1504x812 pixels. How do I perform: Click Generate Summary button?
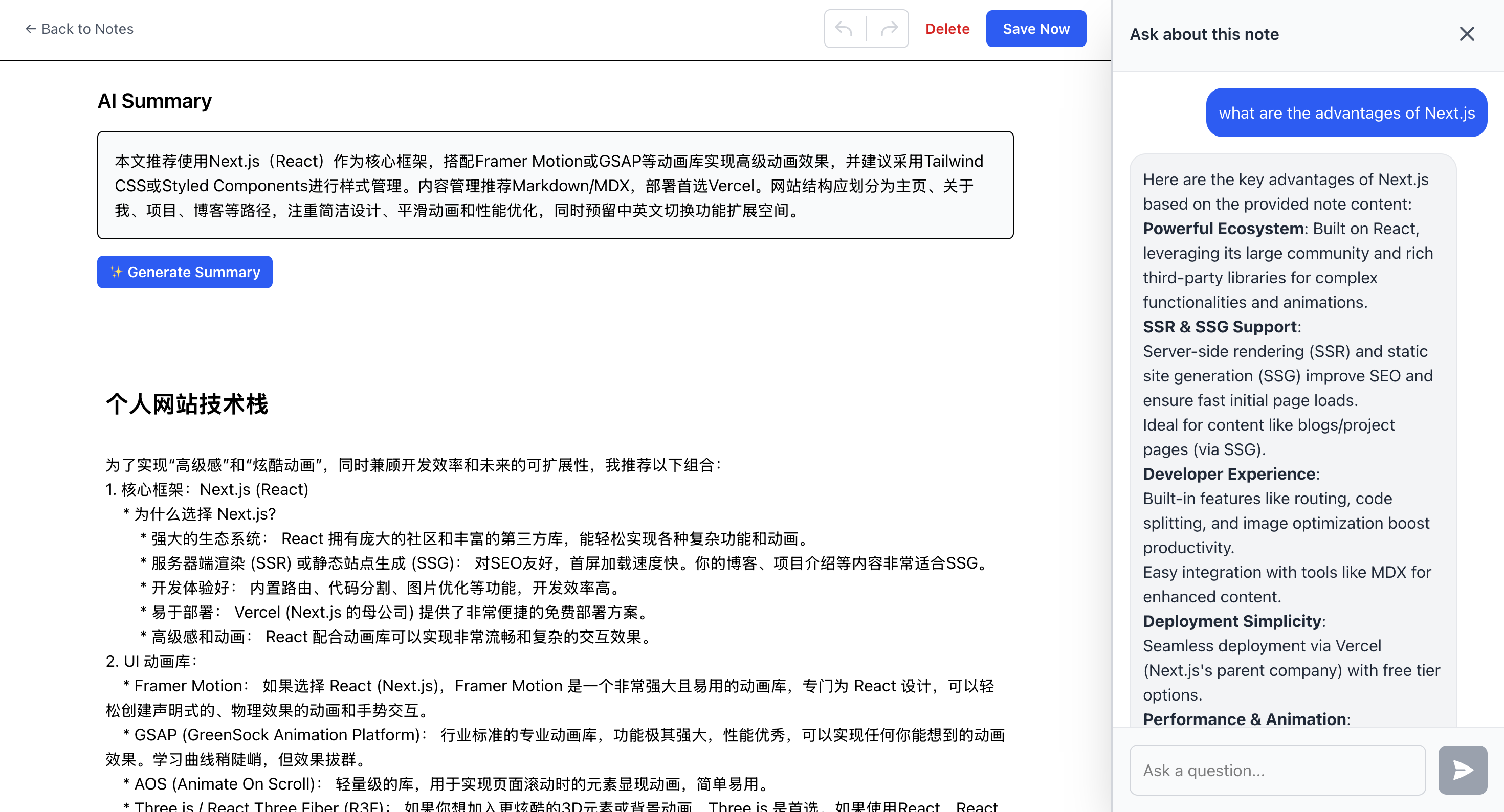(x=185, y=272)
